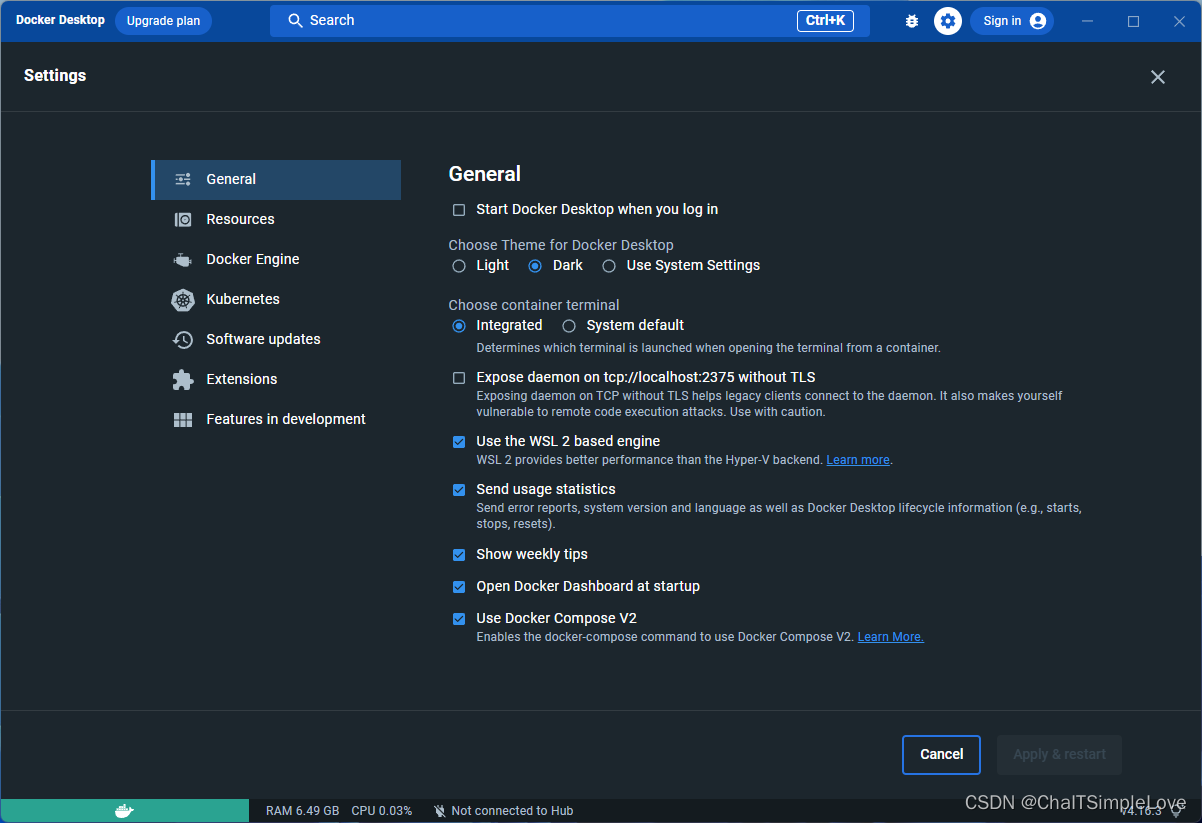Image resolution: width=1202 pixels, height=823 pixels.
Task: Click the Features in development grid icon
Action: coord(183,420)
